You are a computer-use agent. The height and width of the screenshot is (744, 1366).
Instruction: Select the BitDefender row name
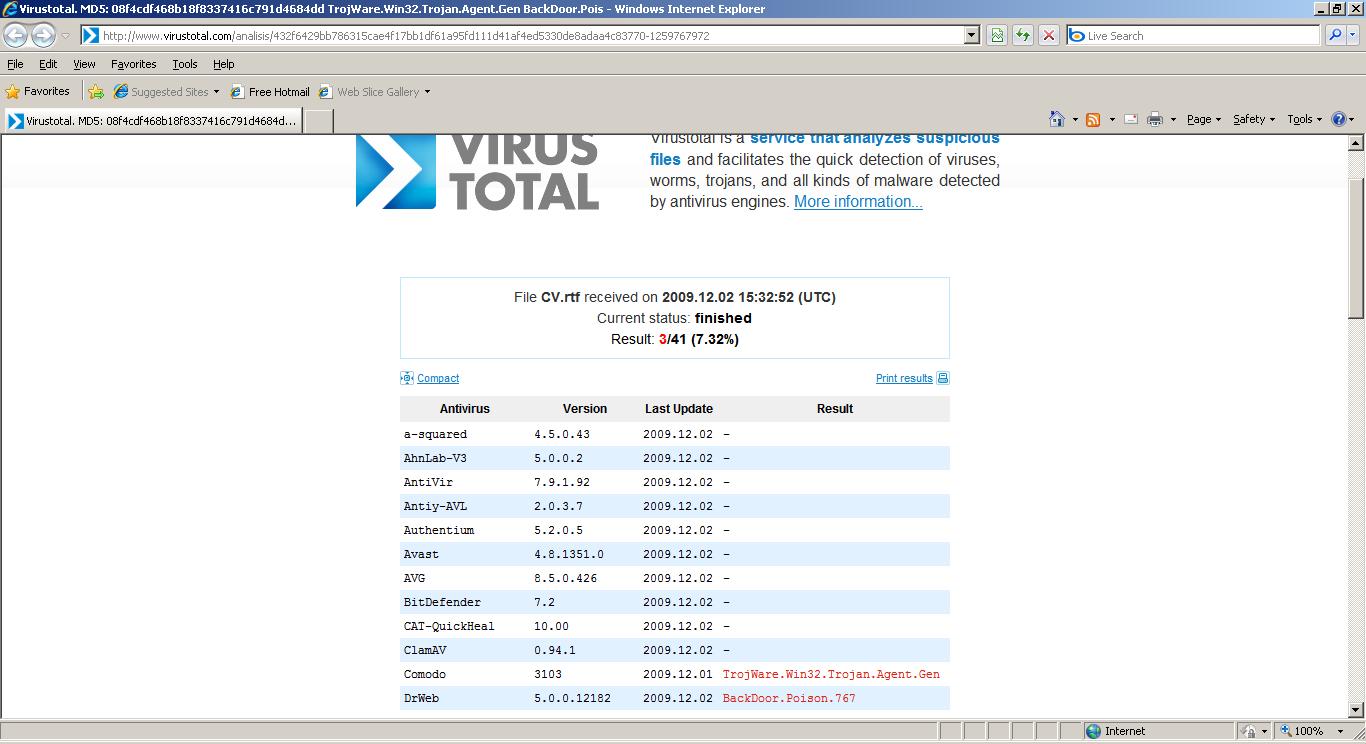pos(442,602)
